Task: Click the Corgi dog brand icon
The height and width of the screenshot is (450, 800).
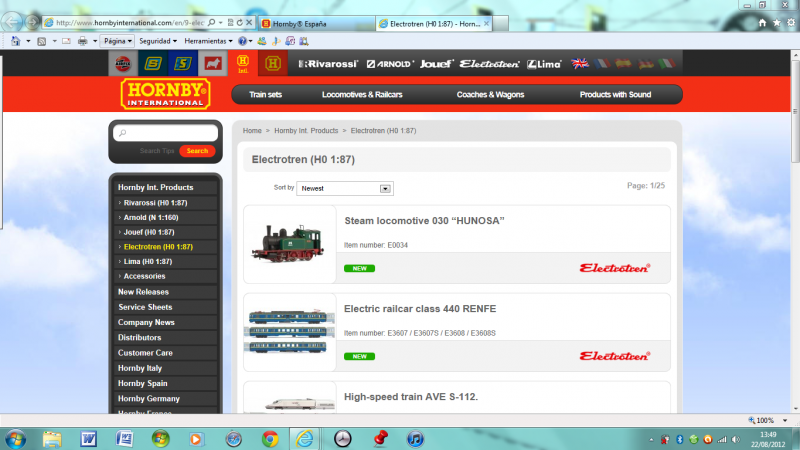Action: (213, 64)
